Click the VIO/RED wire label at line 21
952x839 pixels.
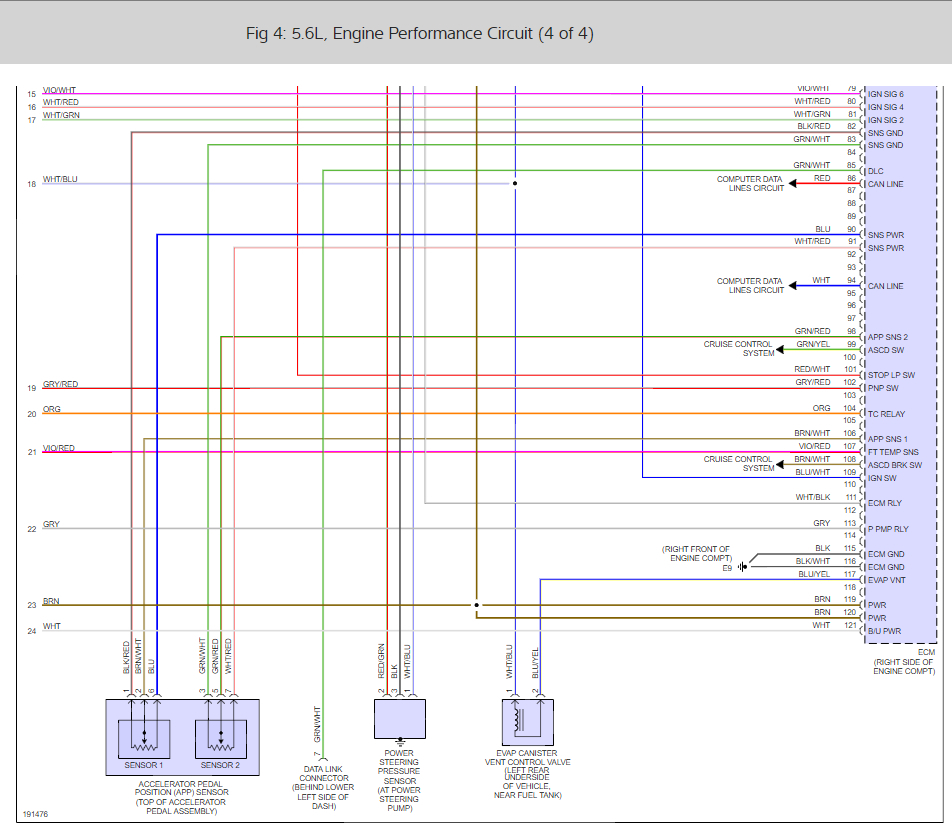tap(59, 448)
